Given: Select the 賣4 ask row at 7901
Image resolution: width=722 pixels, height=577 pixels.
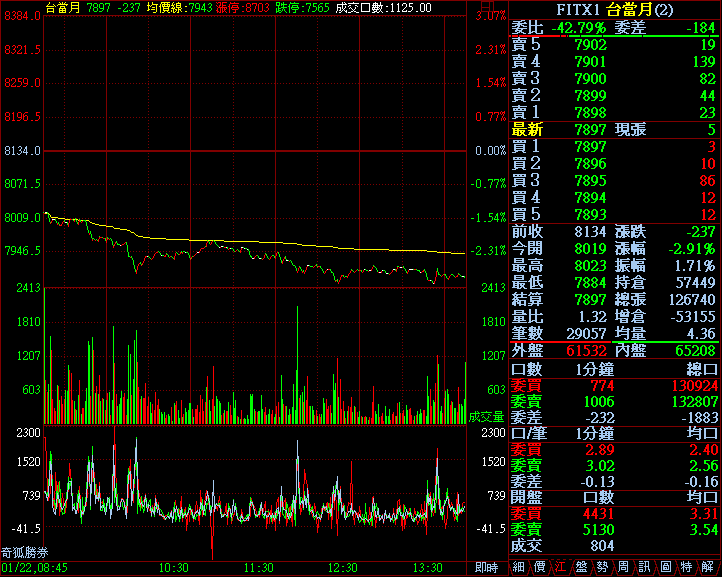Looking at the screenshot, I should coord(614,62).
